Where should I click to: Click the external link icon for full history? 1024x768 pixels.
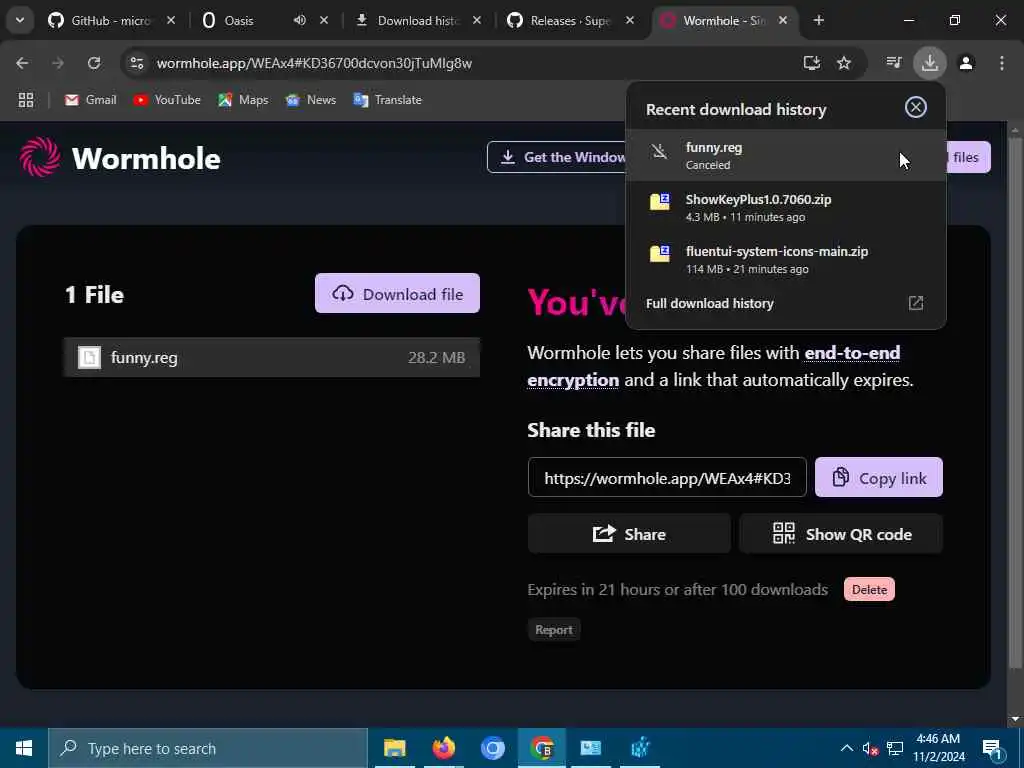pyautogui.click(x=916, y=303)
